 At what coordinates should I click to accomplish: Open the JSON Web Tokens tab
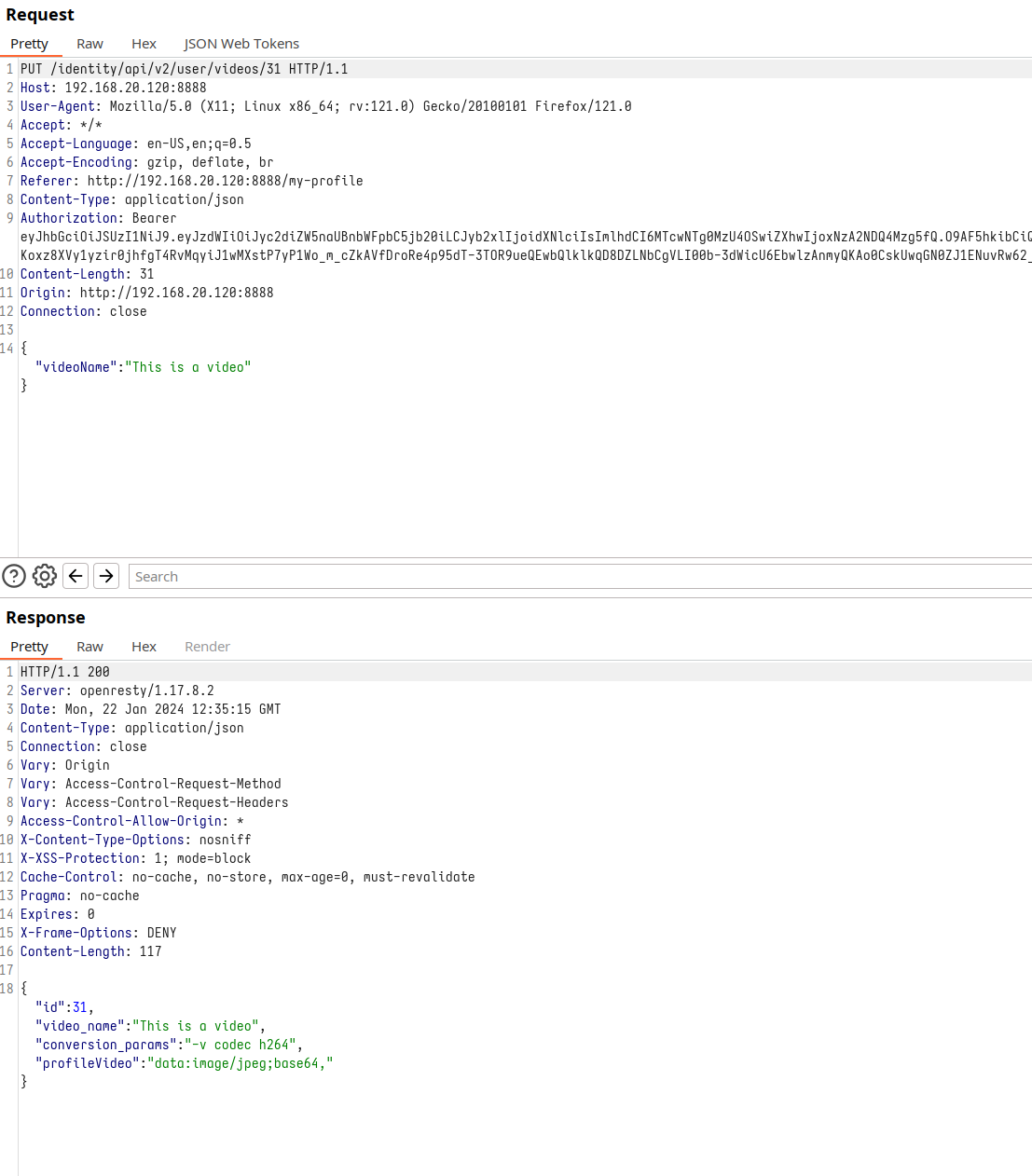point(241,44)
